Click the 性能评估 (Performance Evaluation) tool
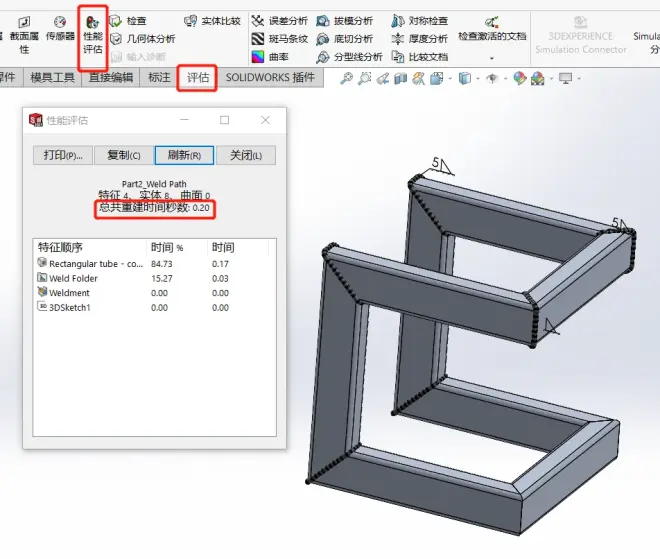Screen dimensions: 660x559 [92, 33]
